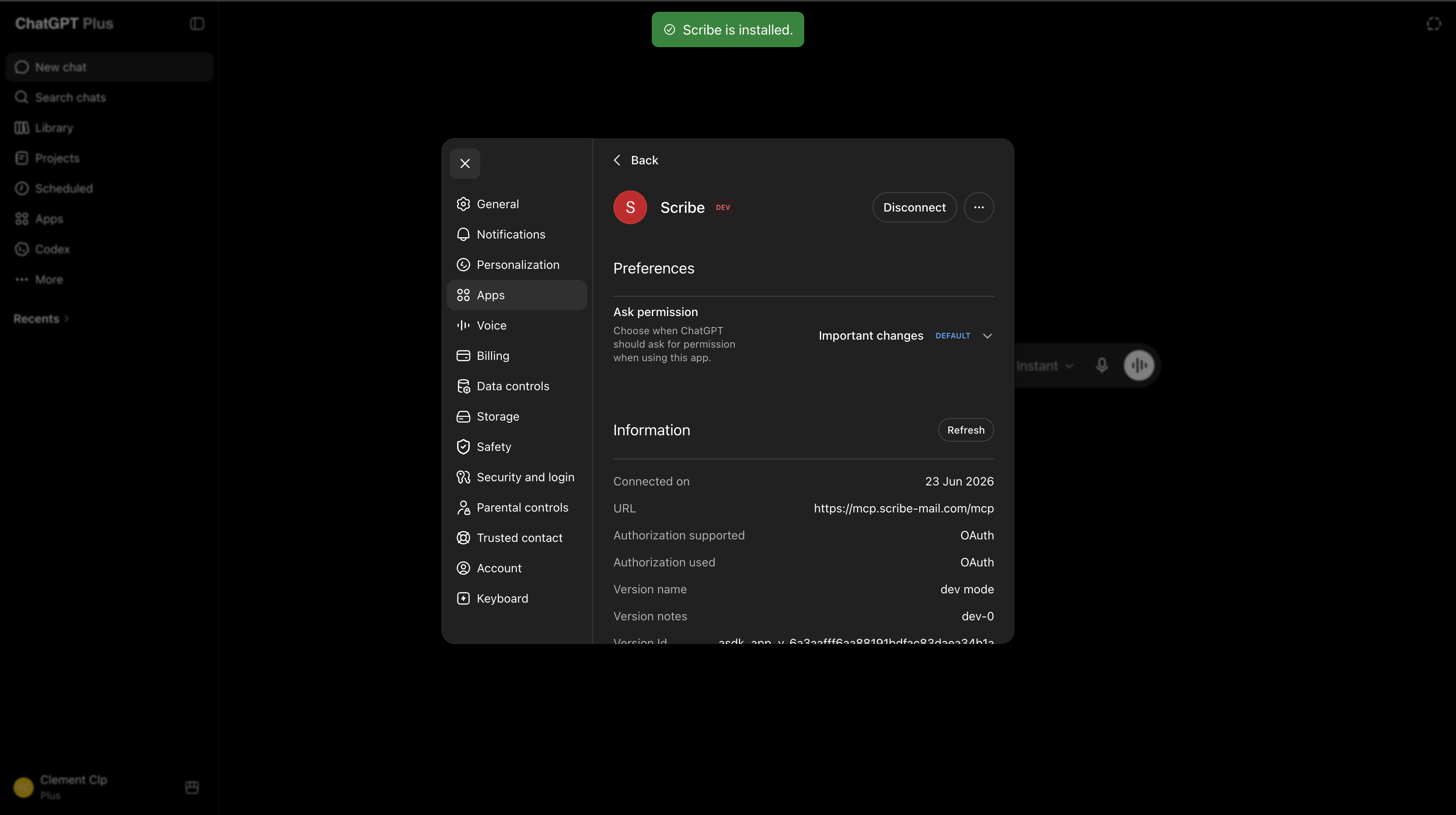Screen dimensions: 1456x815
Task: Click the Connected on date 23 Jun 2026
Action: tap(959, 482)
